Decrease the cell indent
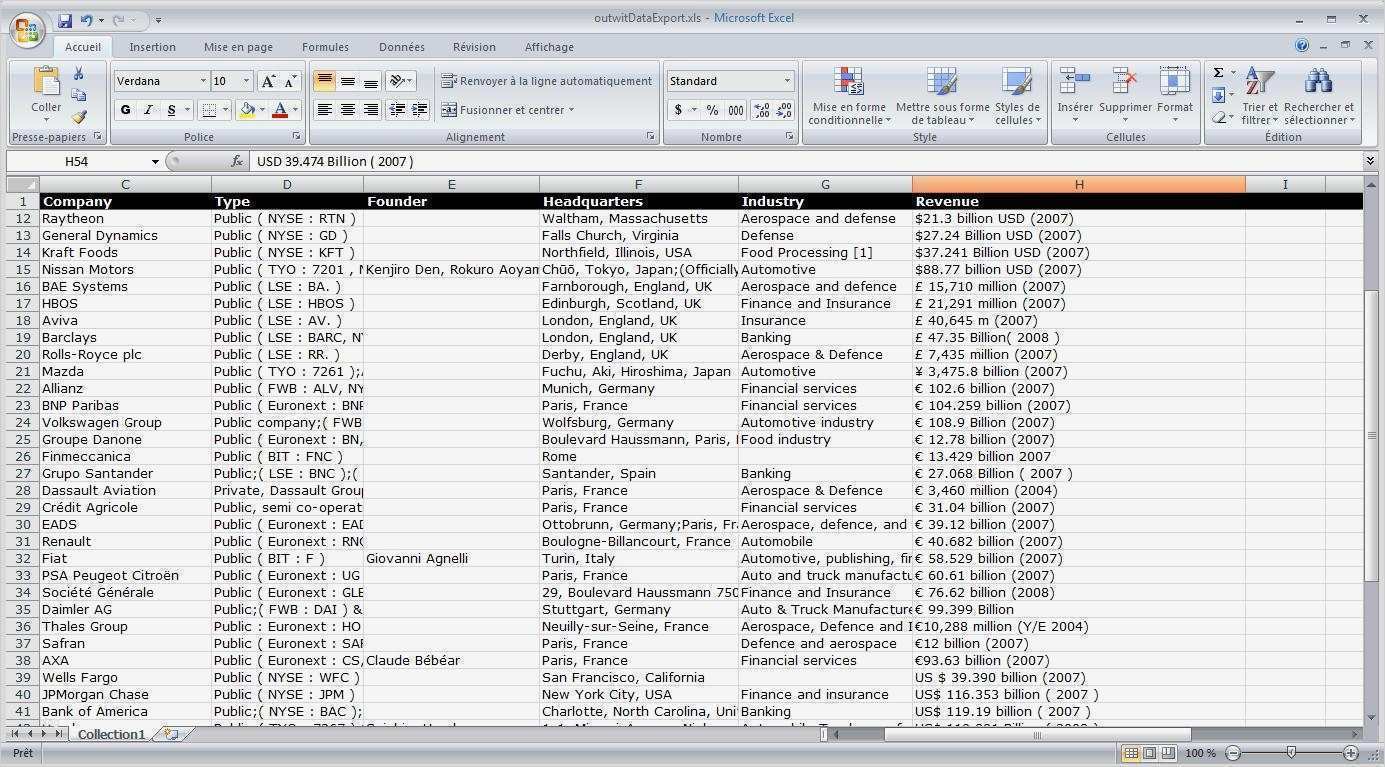 (x=397, y=110)
